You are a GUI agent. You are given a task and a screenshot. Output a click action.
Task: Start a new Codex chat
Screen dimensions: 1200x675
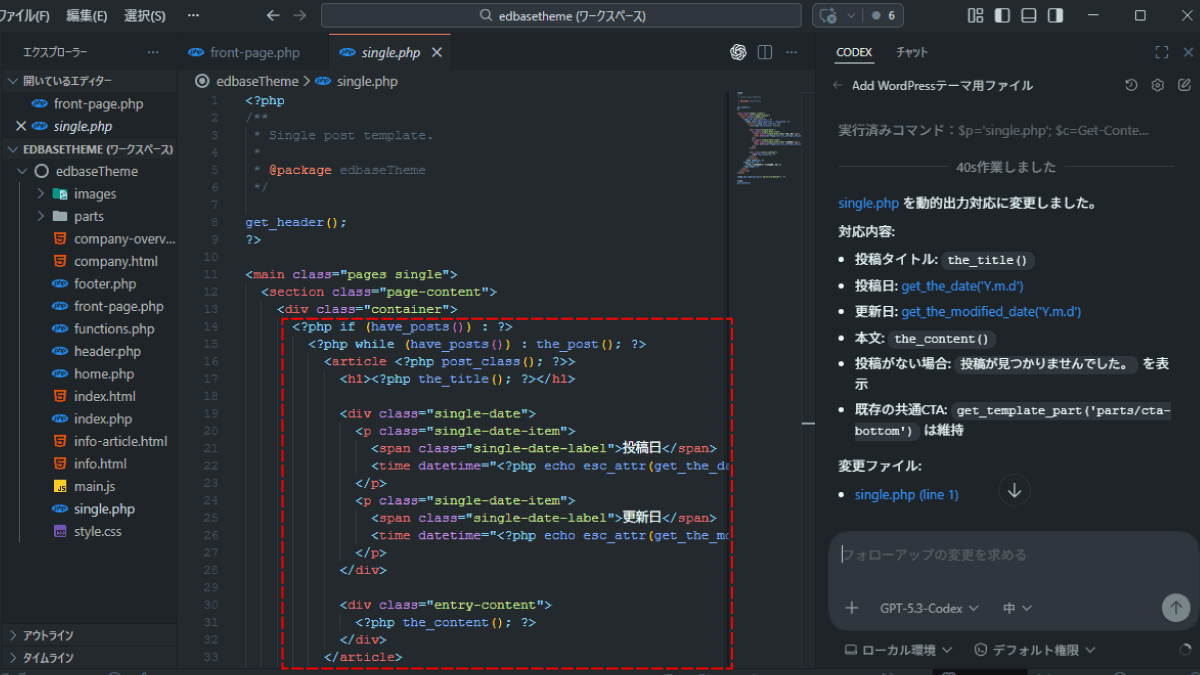[1184, 85]
